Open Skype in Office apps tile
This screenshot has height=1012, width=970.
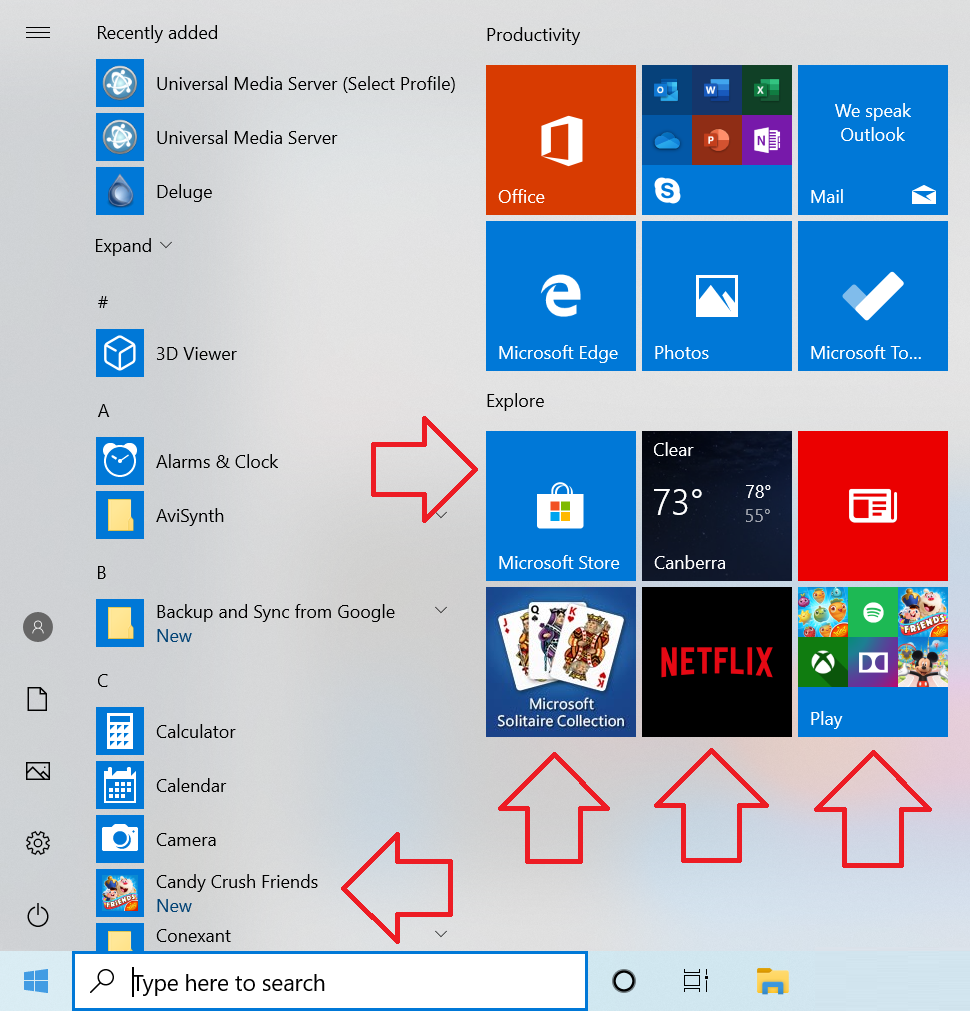pyautogui.click(x=667, y=190)
